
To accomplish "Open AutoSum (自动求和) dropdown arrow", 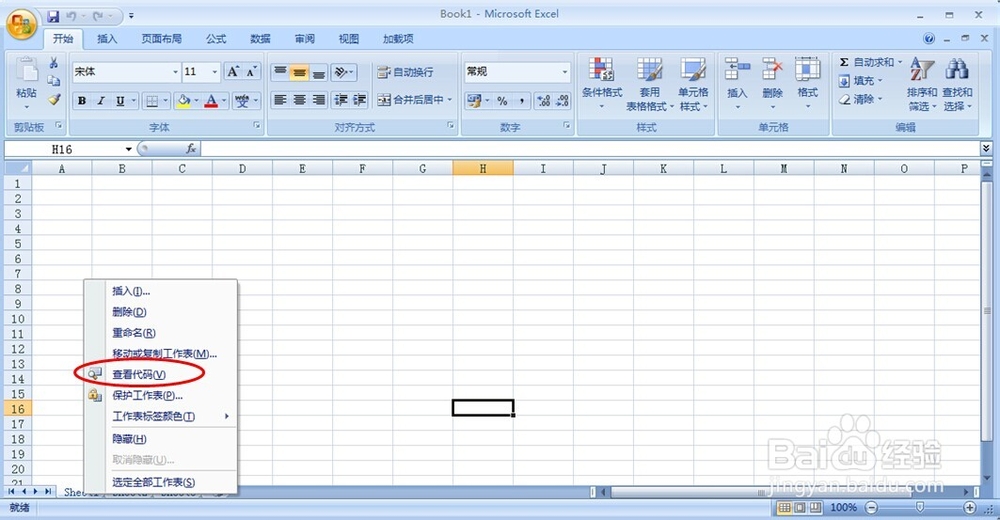I will (x=900, y=63).
